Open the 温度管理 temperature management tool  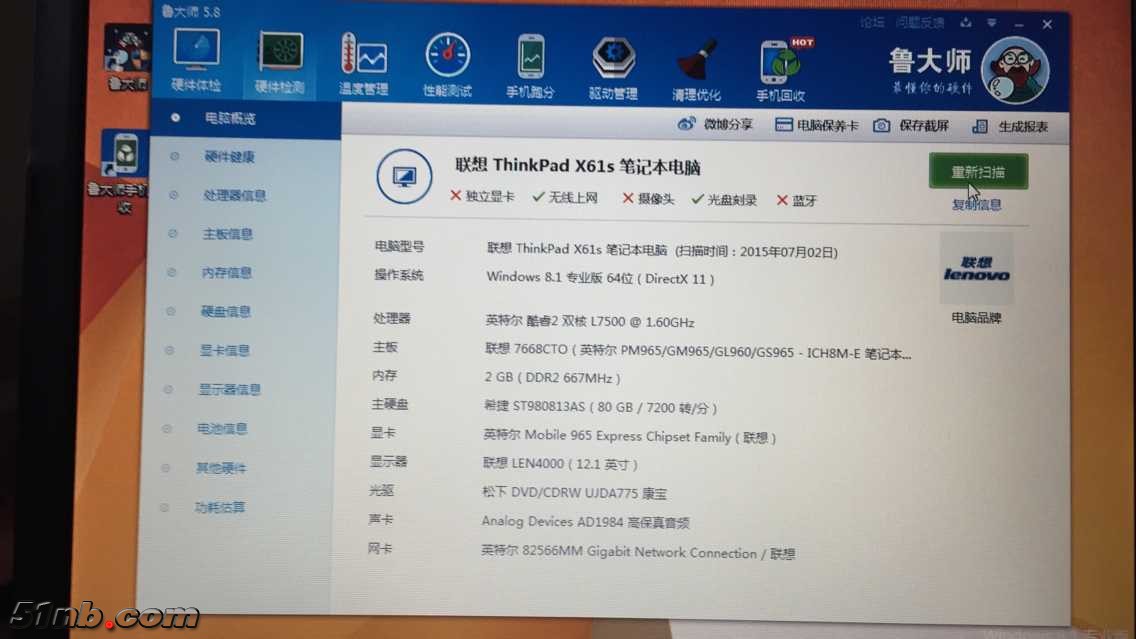coord(364,60)
